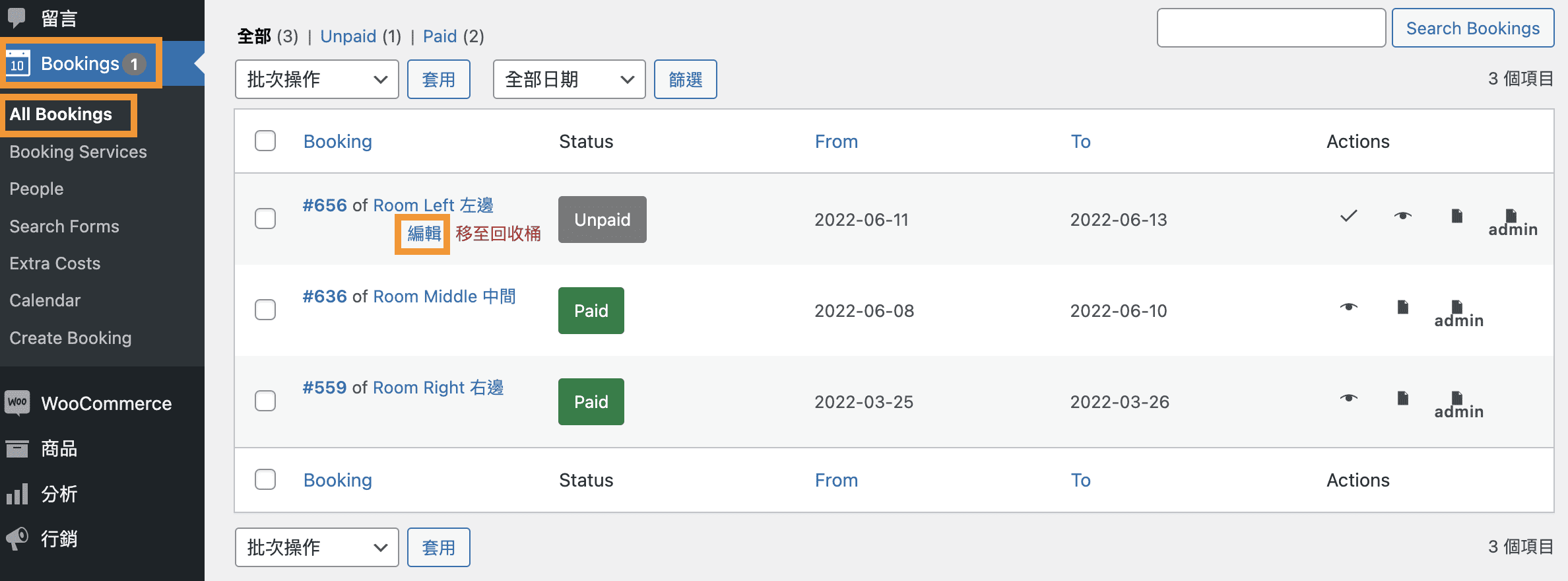Expand the bottom 批次操作 bulk actions dropdown
Viewport: 1568px width, 581px height.
[x=317, y=547]
